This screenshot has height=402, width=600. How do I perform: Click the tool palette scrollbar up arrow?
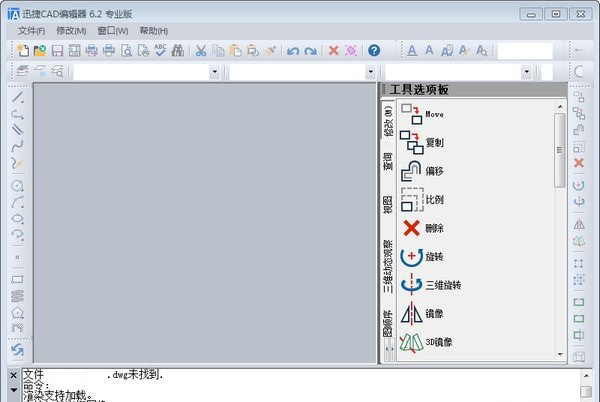pos(560,107)
